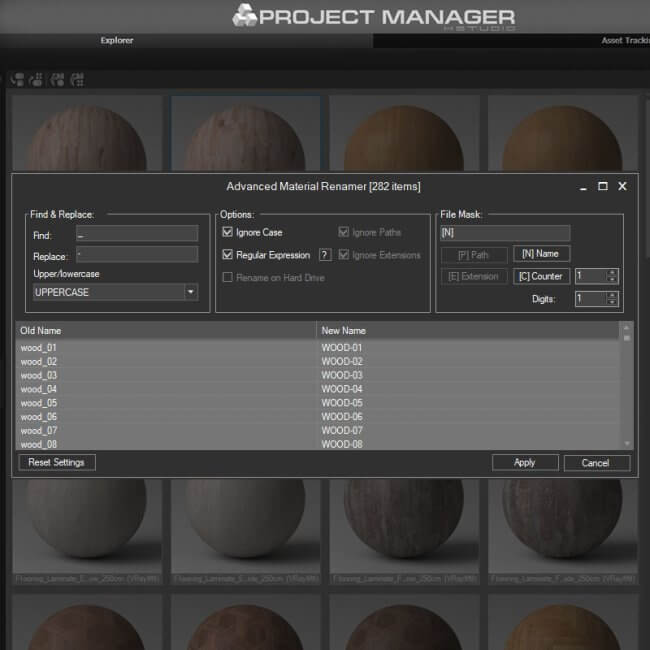Click the WOOD-06 new name cell
The image size is (650, 650).
click(x=468, y=417)
